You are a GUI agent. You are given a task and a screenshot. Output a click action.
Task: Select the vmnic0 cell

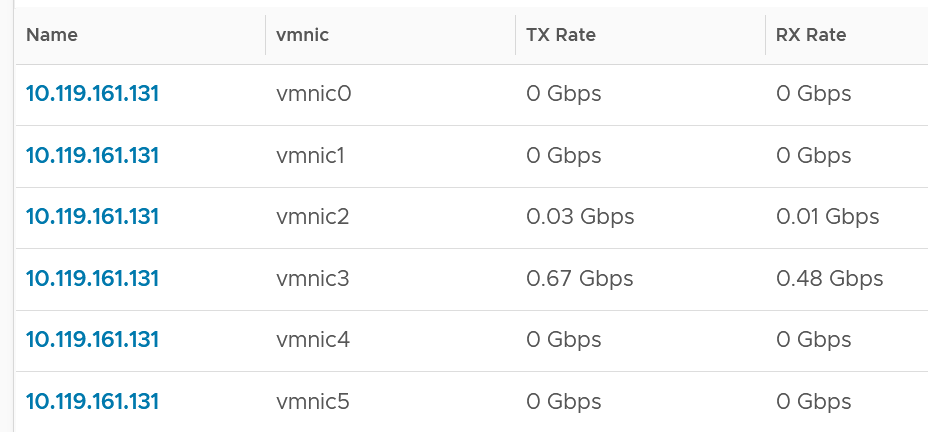[314, 94]
